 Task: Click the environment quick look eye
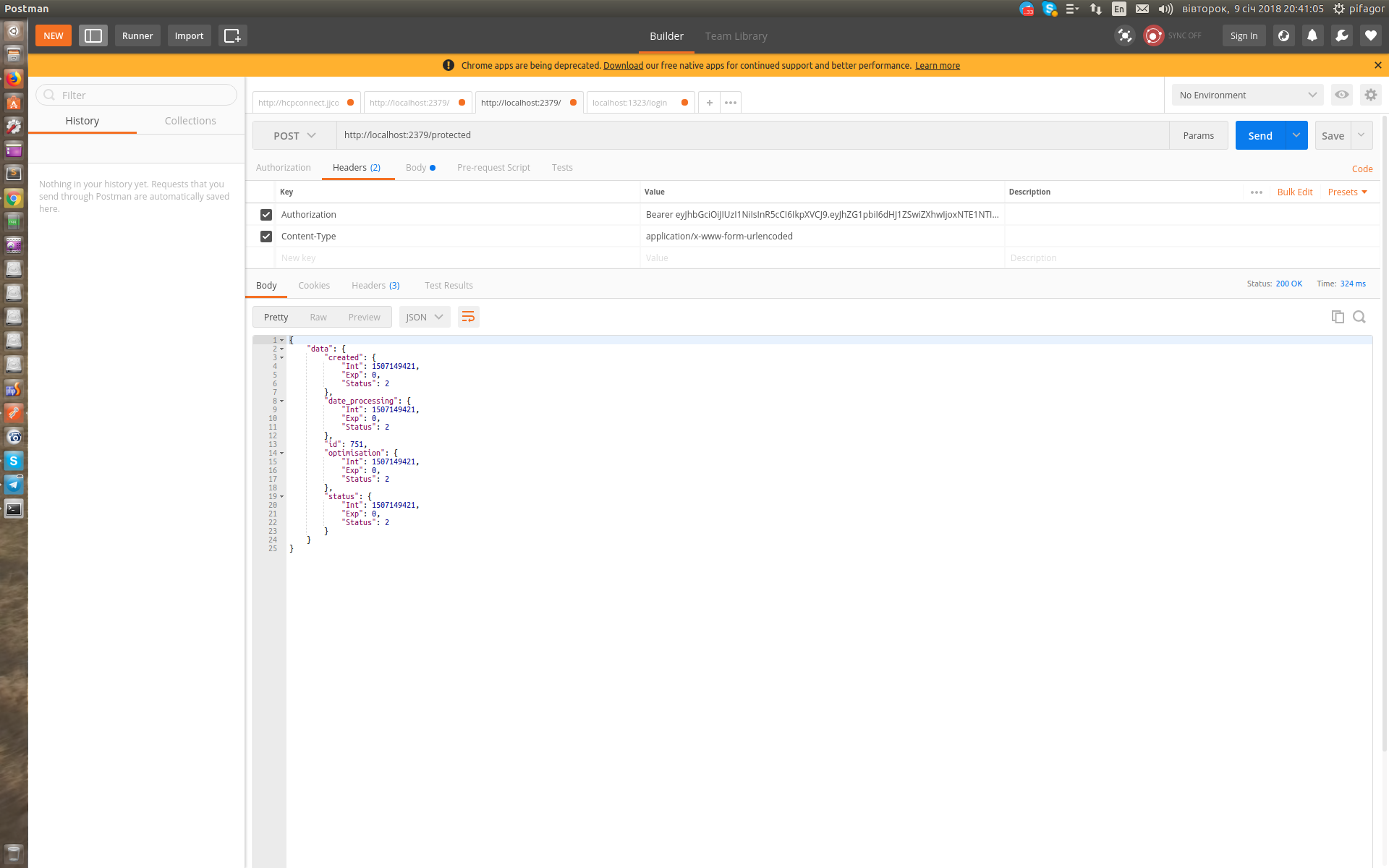(x=1342, y=95)
